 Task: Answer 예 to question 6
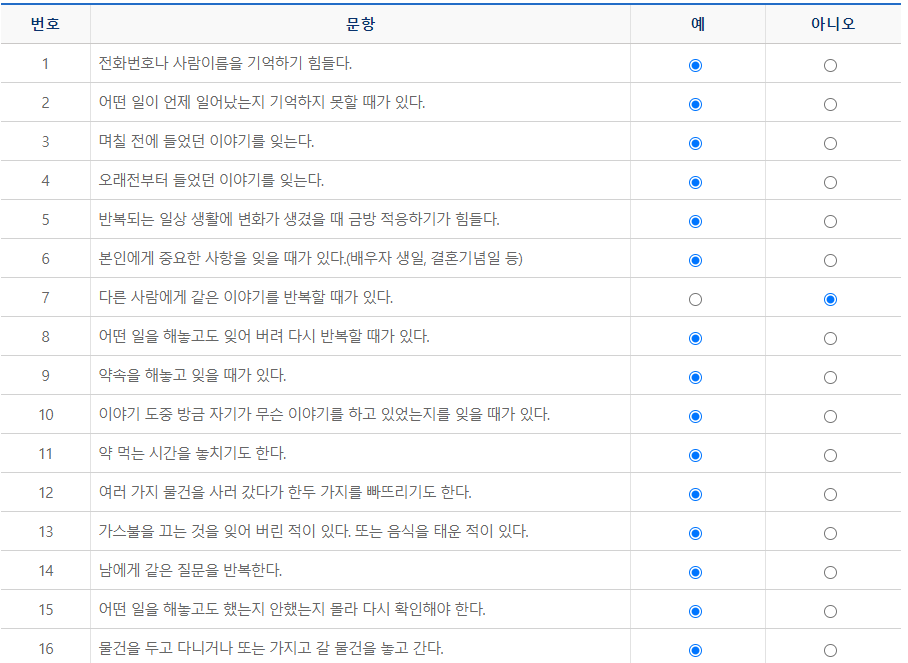(x=695, y=260)
